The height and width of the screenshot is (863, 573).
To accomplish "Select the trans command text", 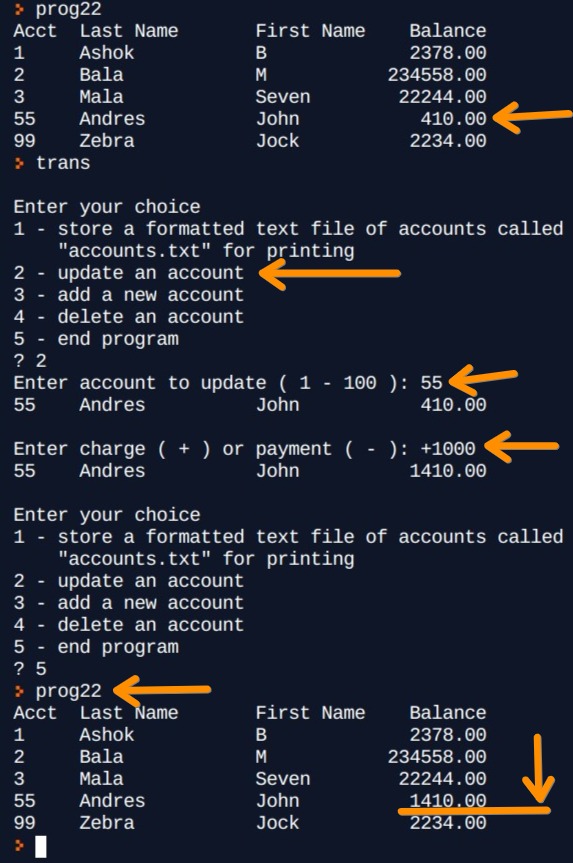I will [x=63, y=163].
